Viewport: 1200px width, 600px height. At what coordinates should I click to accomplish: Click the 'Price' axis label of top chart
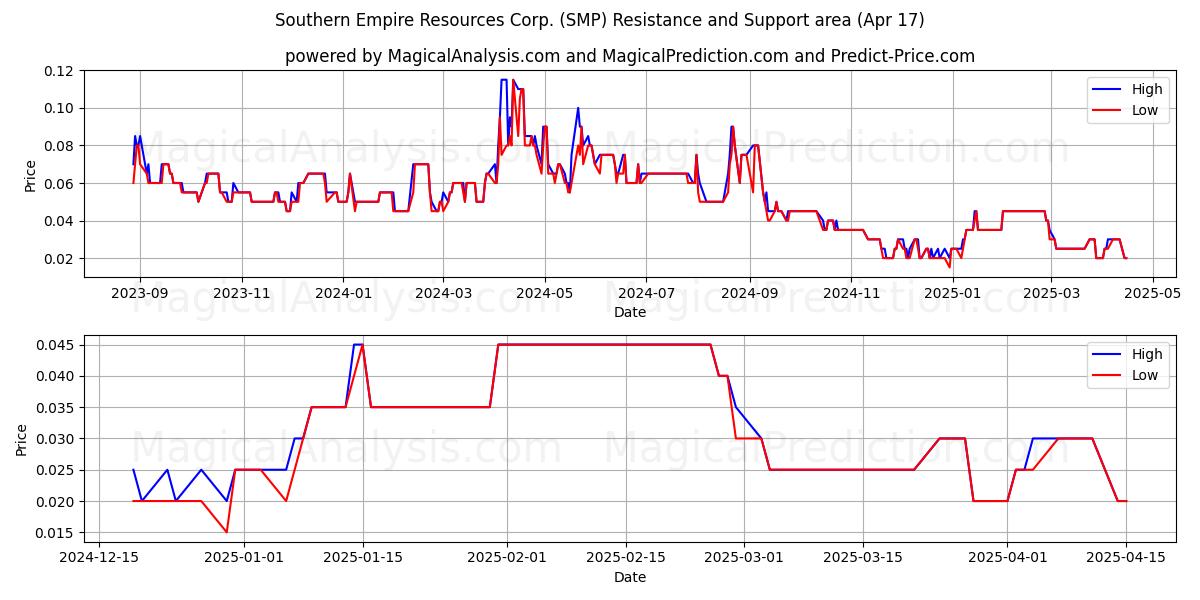30,175
